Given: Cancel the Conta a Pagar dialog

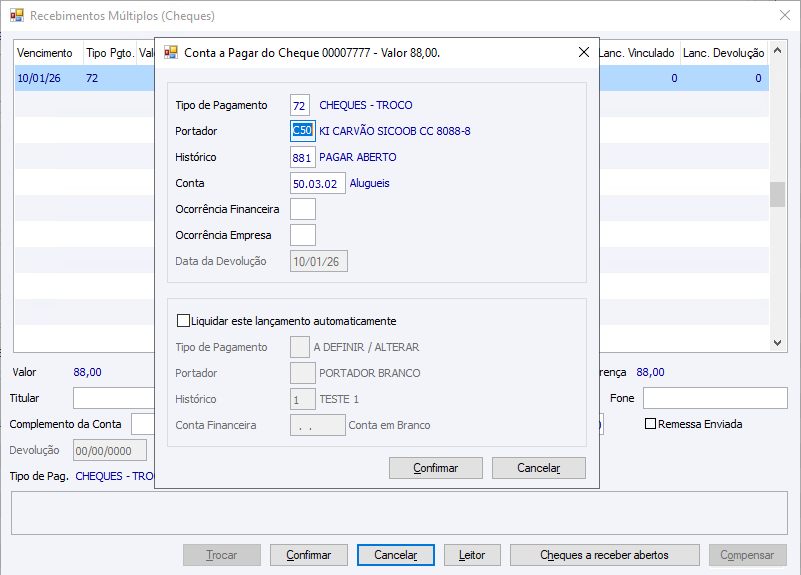Looking at the screenshot, I should tap(539, 468).
